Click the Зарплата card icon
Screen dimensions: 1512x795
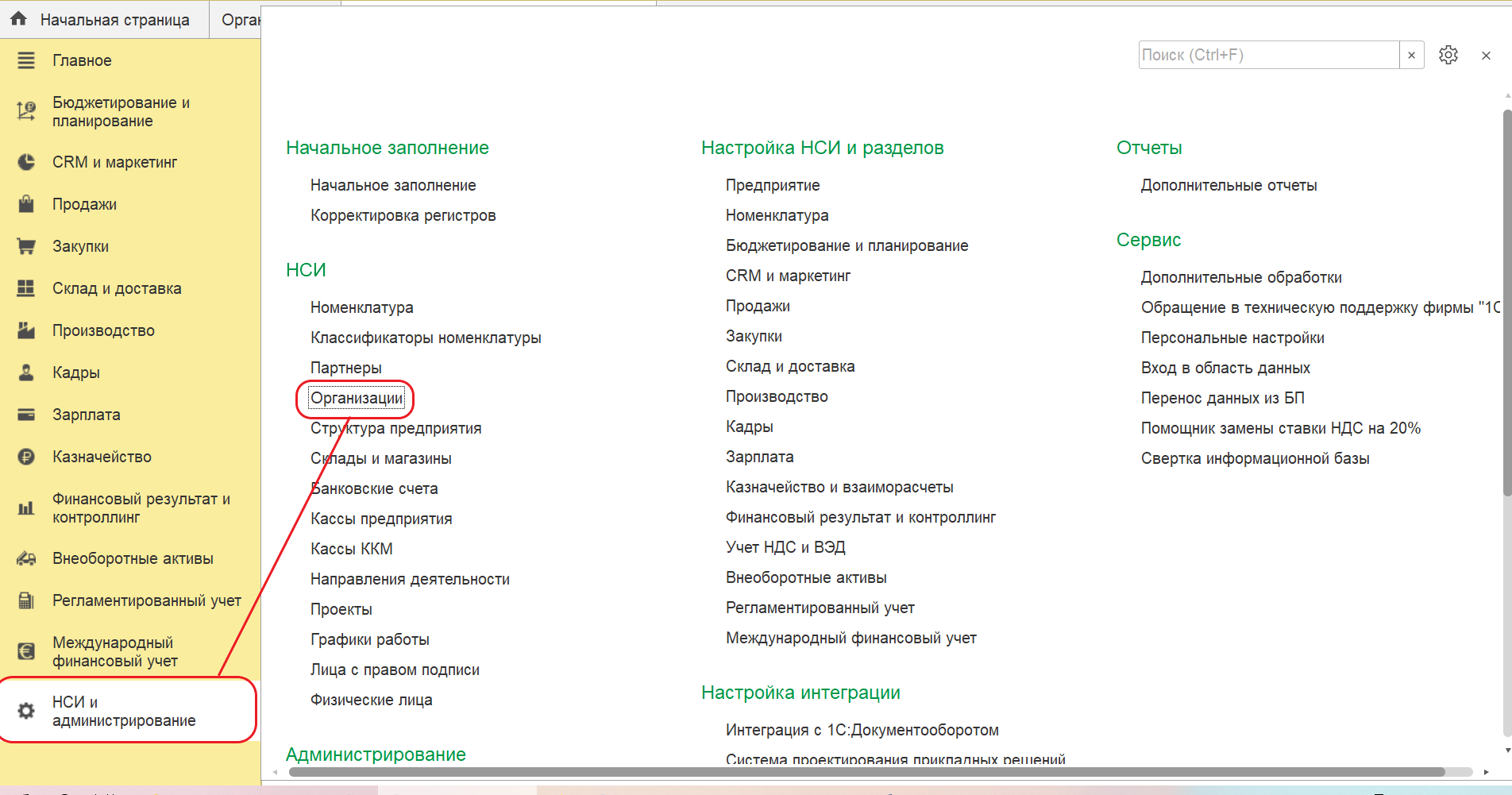(26, 415)
